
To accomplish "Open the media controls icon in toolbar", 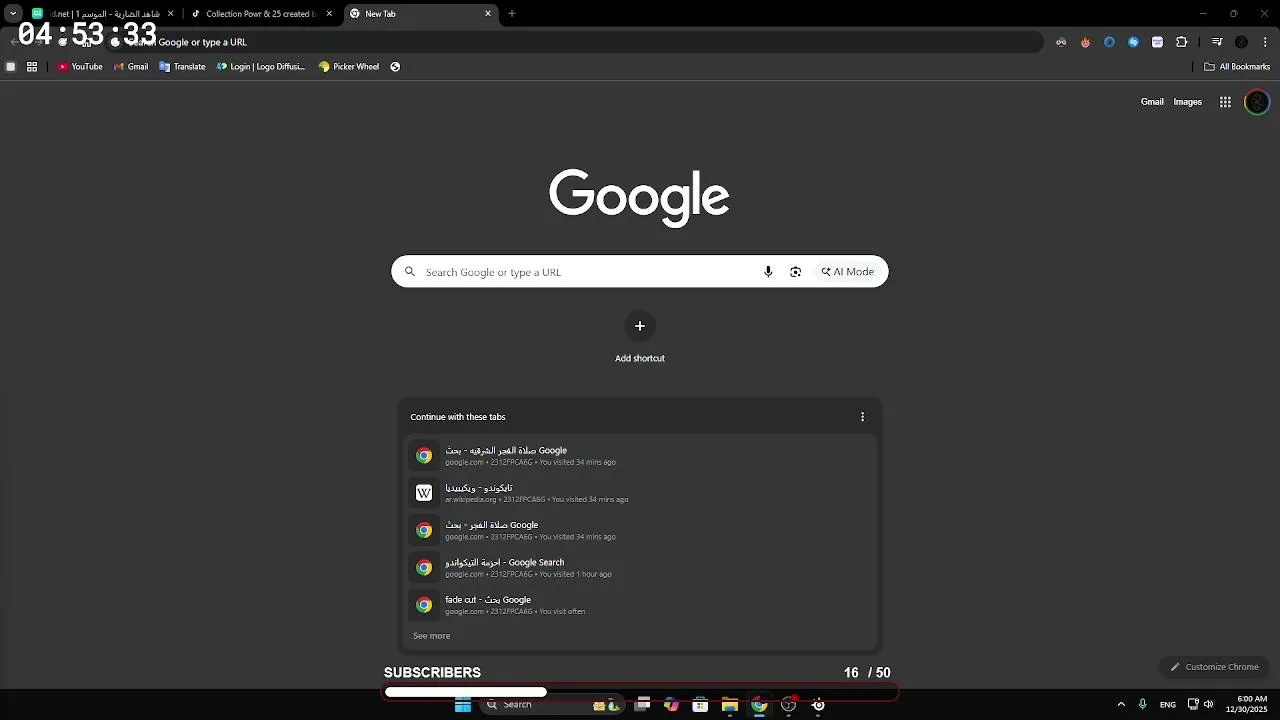I will pos(1217,42).
